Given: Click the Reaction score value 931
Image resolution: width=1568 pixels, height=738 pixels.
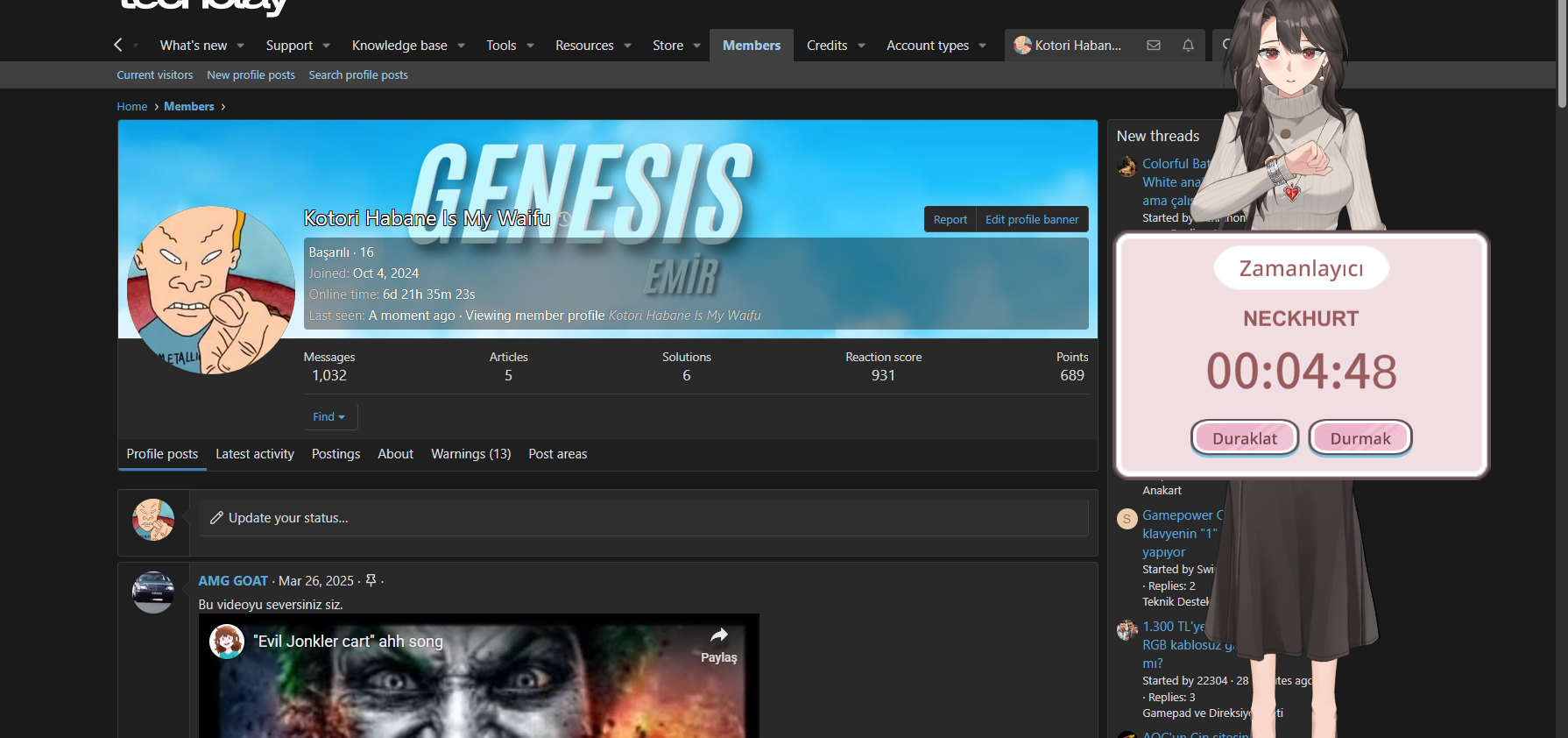Looking at the screenshot, I should (x=883, y=376).
